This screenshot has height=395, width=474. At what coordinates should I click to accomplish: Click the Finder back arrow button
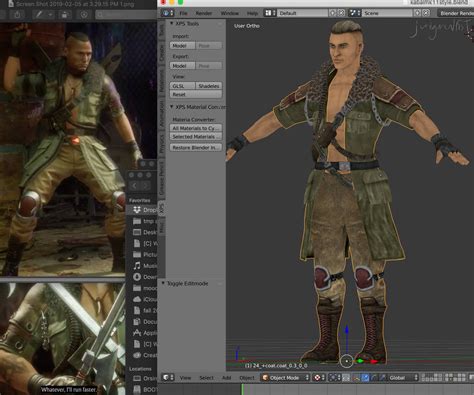pyautogui.click(x=135, y=186)
